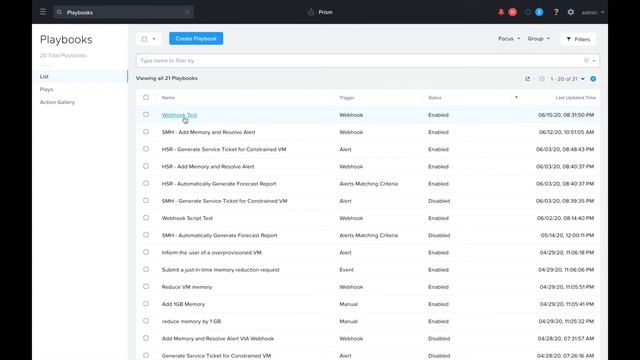Open Webhook Script Test playbook
Viewport: 640px width, 360px height.
(187, 218)
